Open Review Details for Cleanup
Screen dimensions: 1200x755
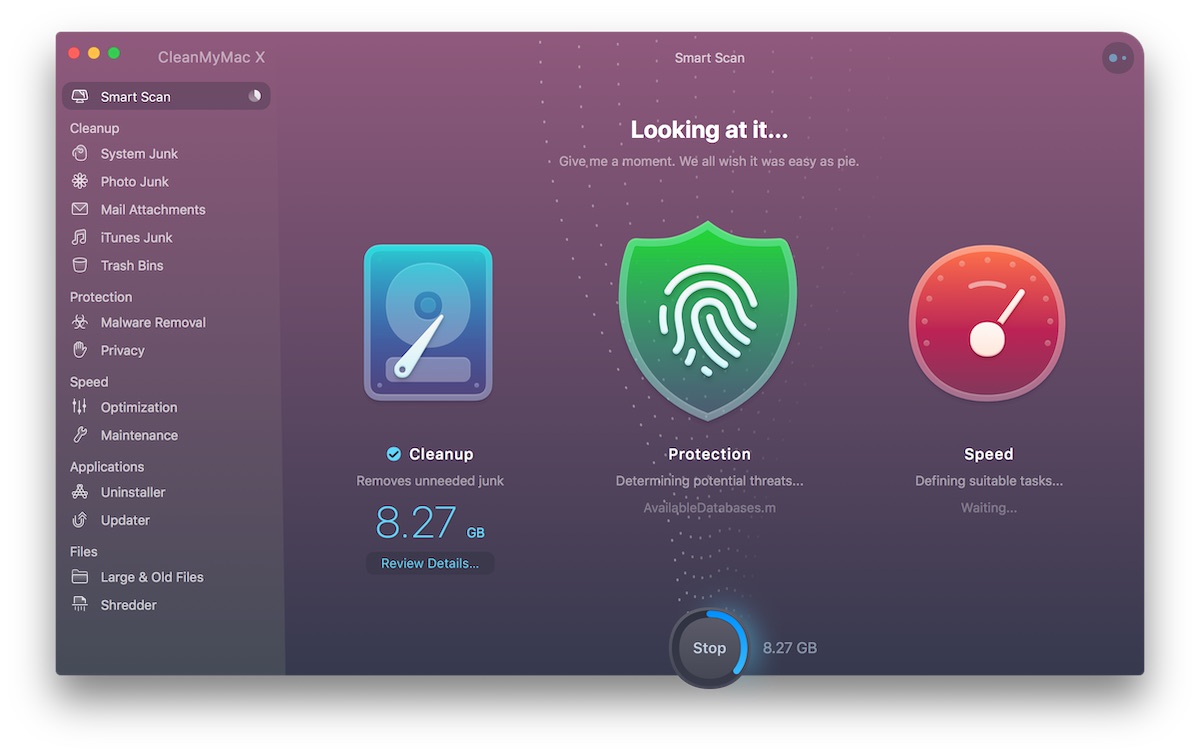(x=429, y=563)
